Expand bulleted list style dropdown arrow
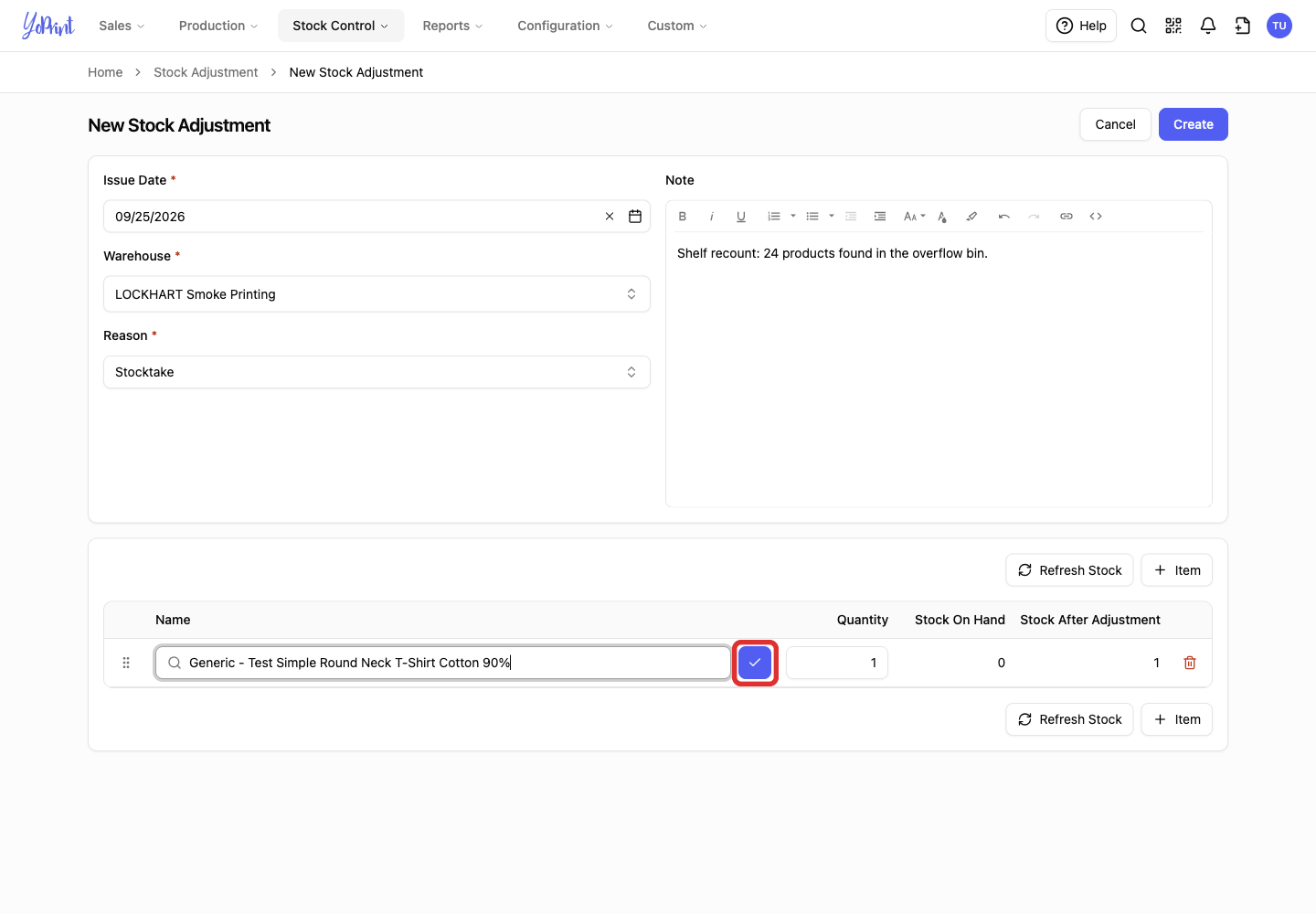1316x914 pixels. [x=832, y=217]
